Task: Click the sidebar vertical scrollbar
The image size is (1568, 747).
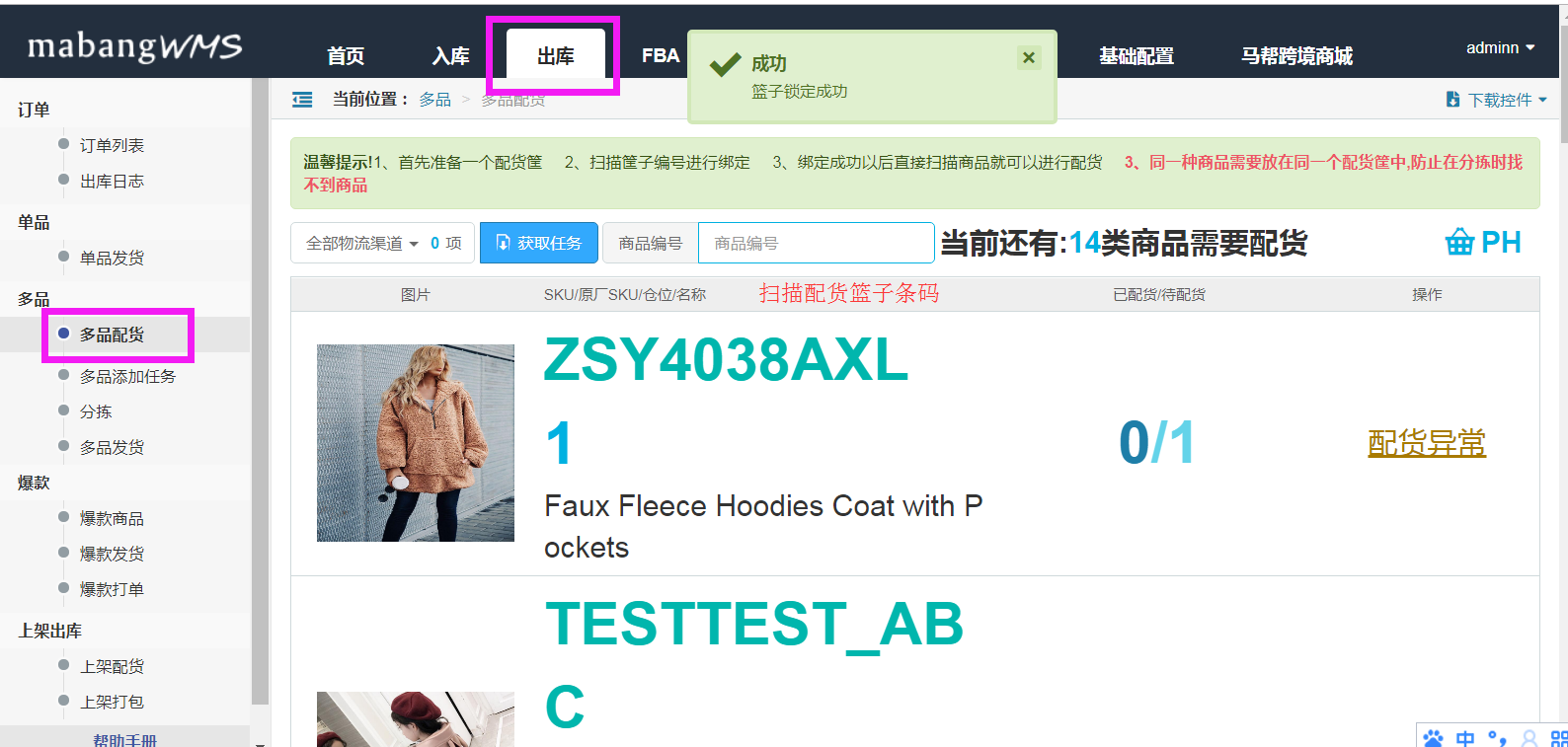Action: click(261, 395)
